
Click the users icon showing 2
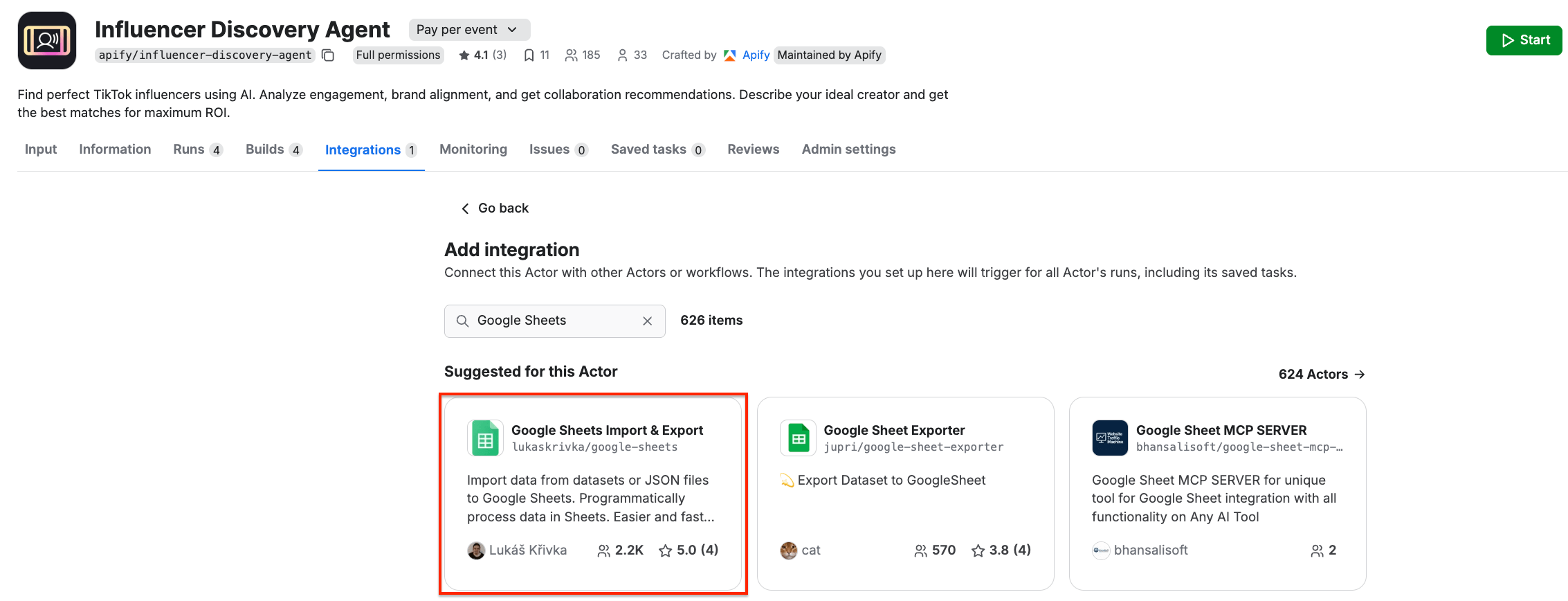1317,550
